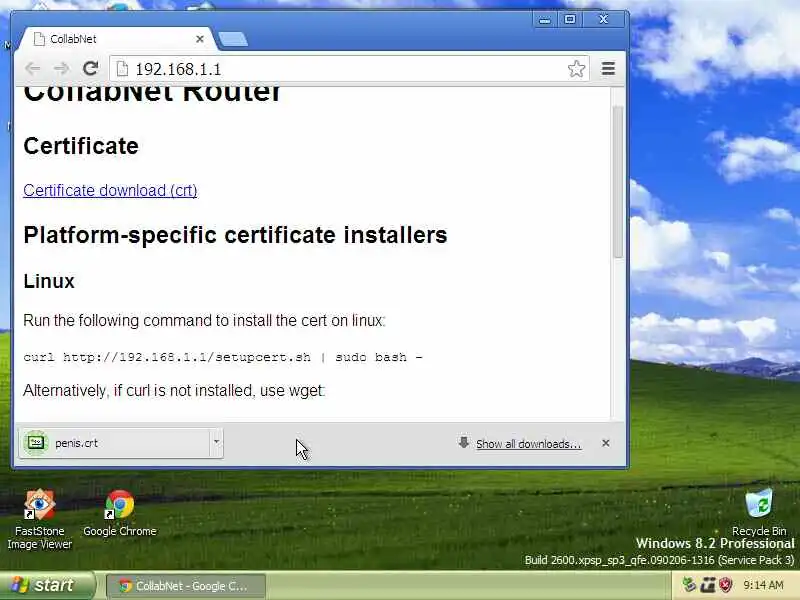This screenshot has width=800, height=600.
Task: Click the Linux heading
Action: pyautogui.click(x=49, y=281)
